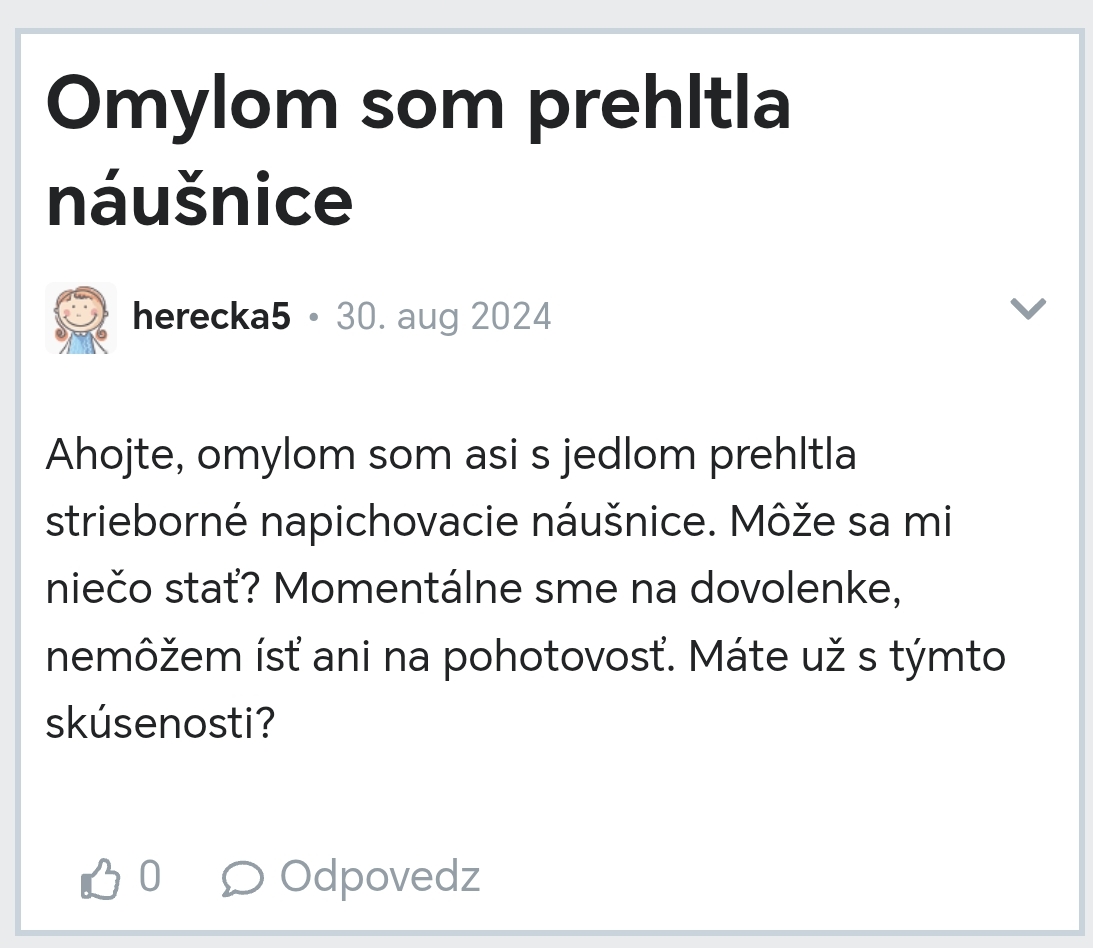This screenshot has width=1093, height=948.
Task: Open the herecka5 username profile link
Action: (211, 317)
